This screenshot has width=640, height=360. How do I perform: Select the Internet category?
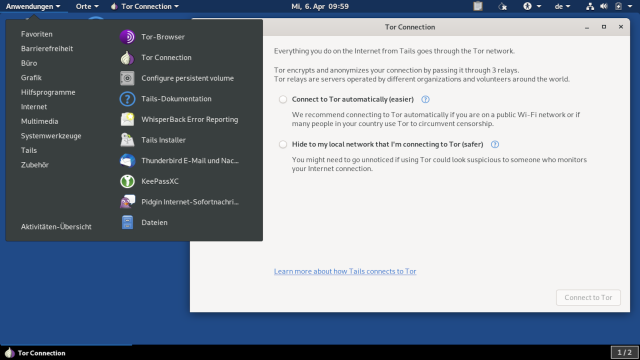click(x=34, y=107)
